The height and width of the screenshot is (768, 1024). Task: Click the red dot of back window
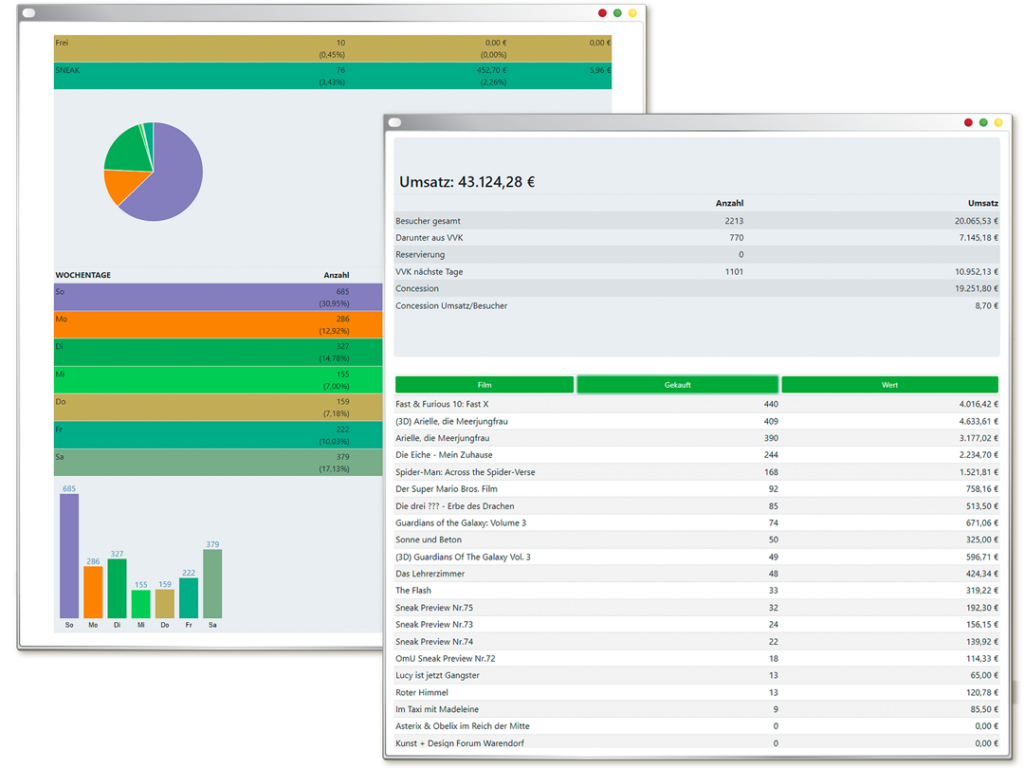(x=602, y=13)
